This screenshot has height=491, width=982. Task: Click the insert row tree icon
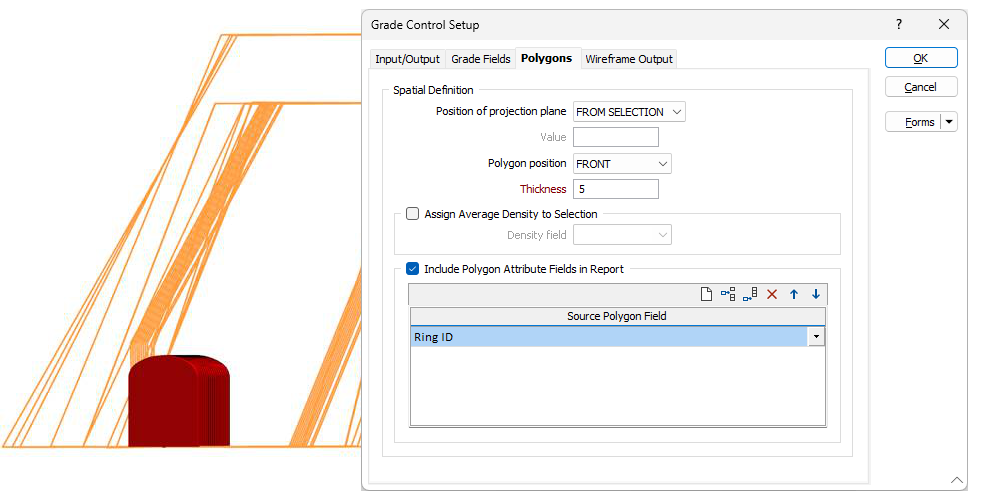[728, 294]
